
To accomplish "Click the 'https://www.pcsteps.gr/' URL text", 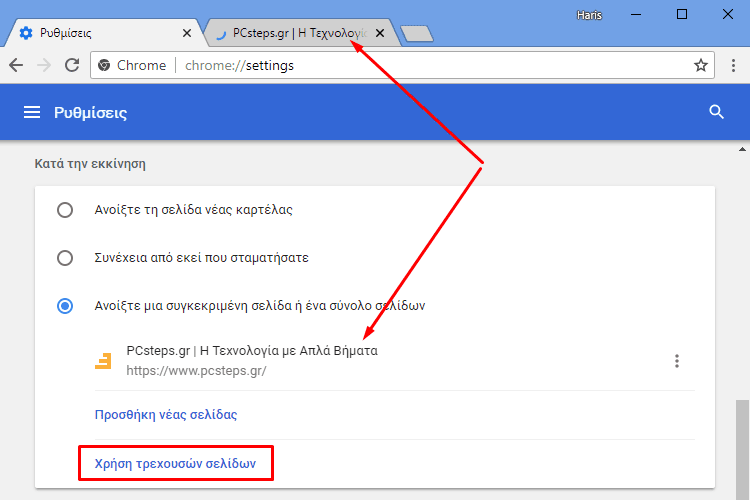I will [196, 371].
